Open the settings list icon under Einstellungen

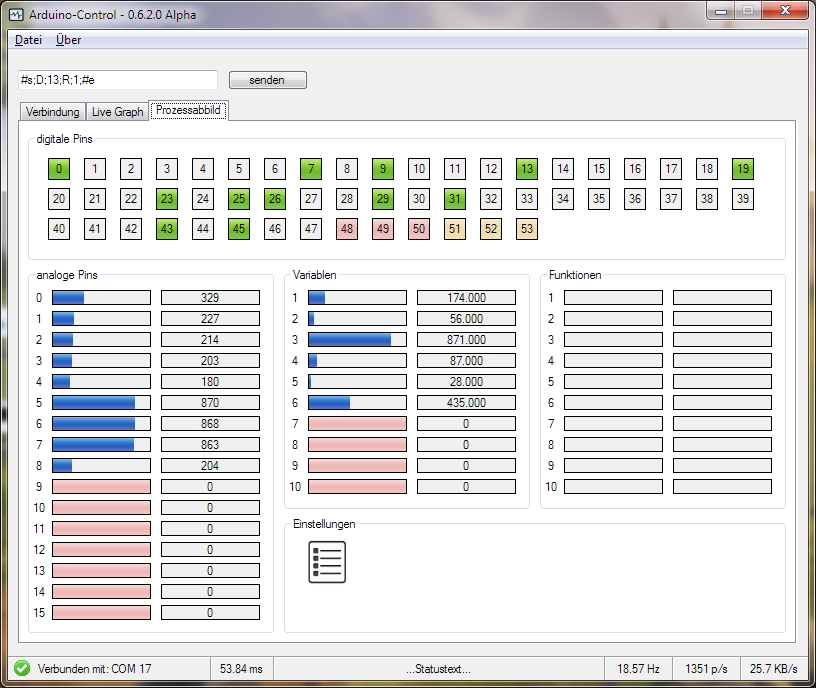tap(327, 562)
